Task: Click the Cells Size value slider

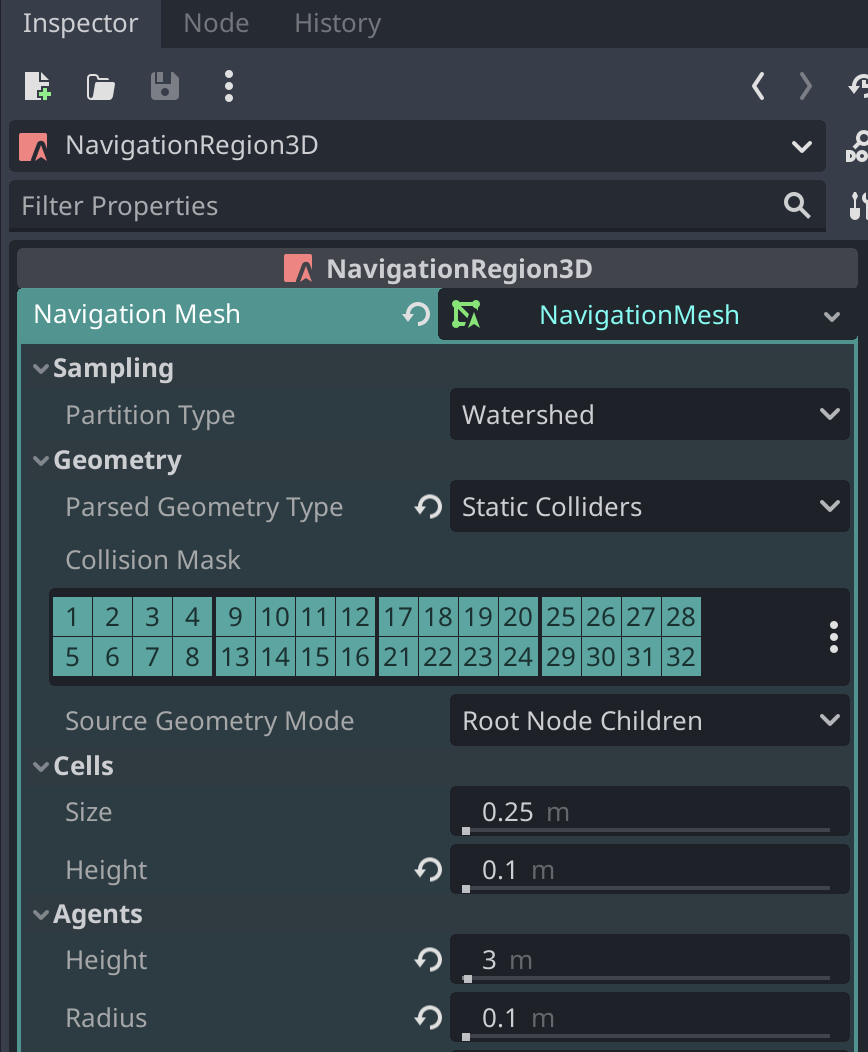Action: pyautogui.click(x=649, y=811)
